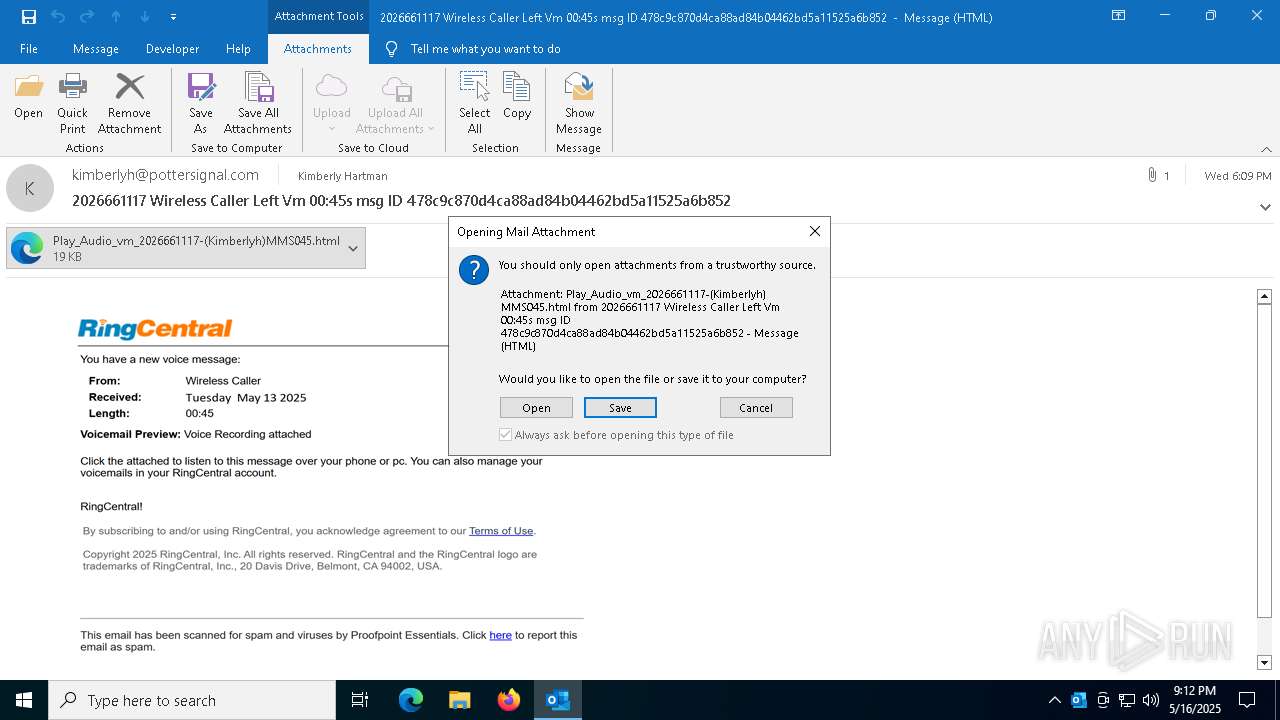Click the volume icon in system tray
This screenshot has width=1280, height=720.
pos(1151,700)
